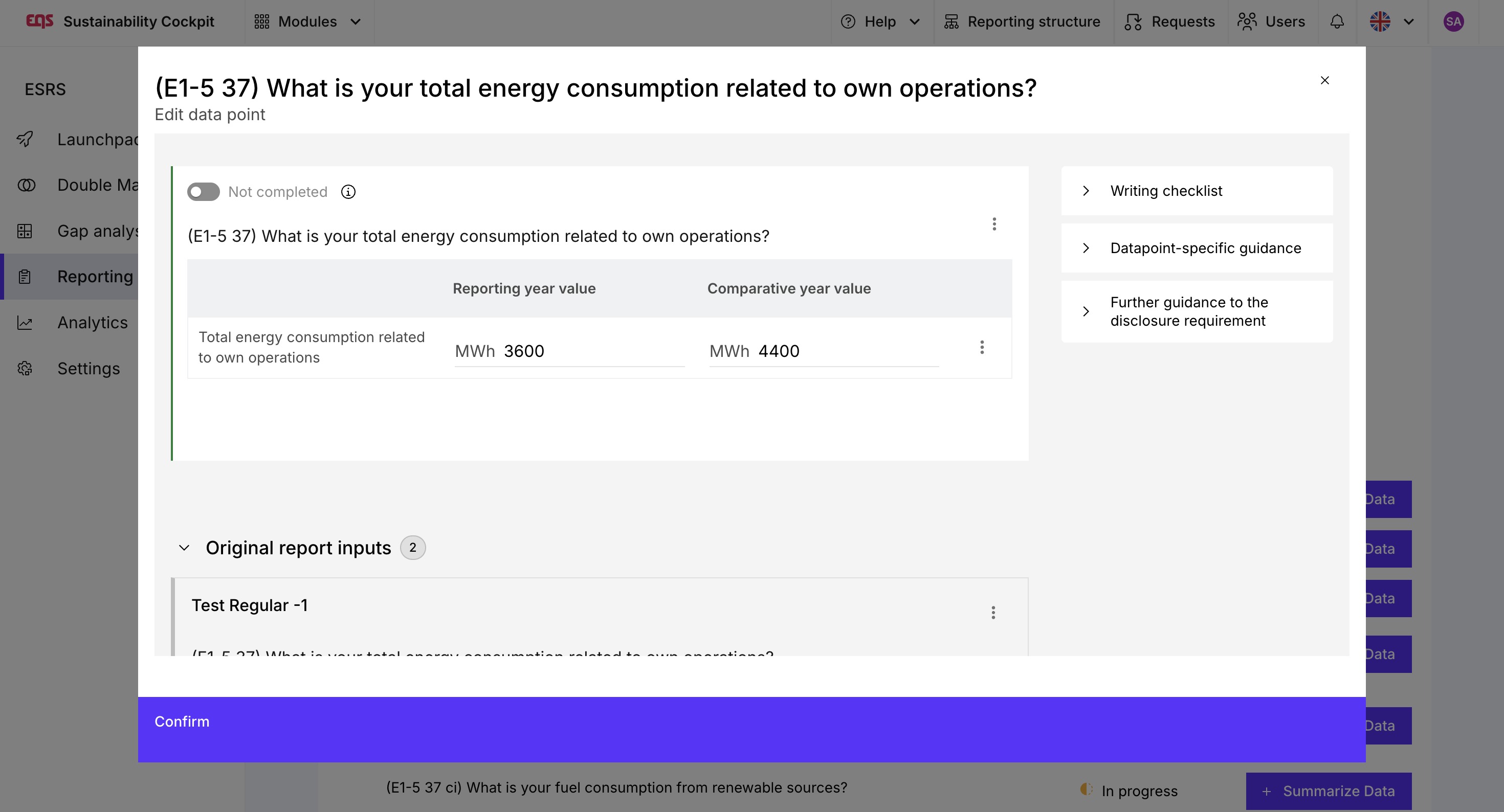Screen dimensions: 1504x812
Task: Open Test Regular -1 three-dot menu
Action: [x=992, y=613]
